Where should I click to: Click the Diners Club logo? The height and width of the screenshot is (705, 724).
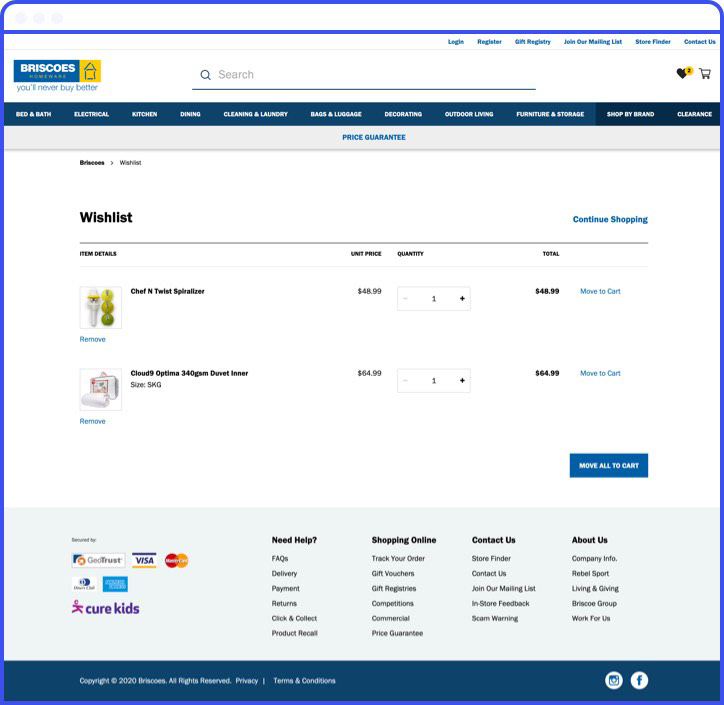point(84,584)
